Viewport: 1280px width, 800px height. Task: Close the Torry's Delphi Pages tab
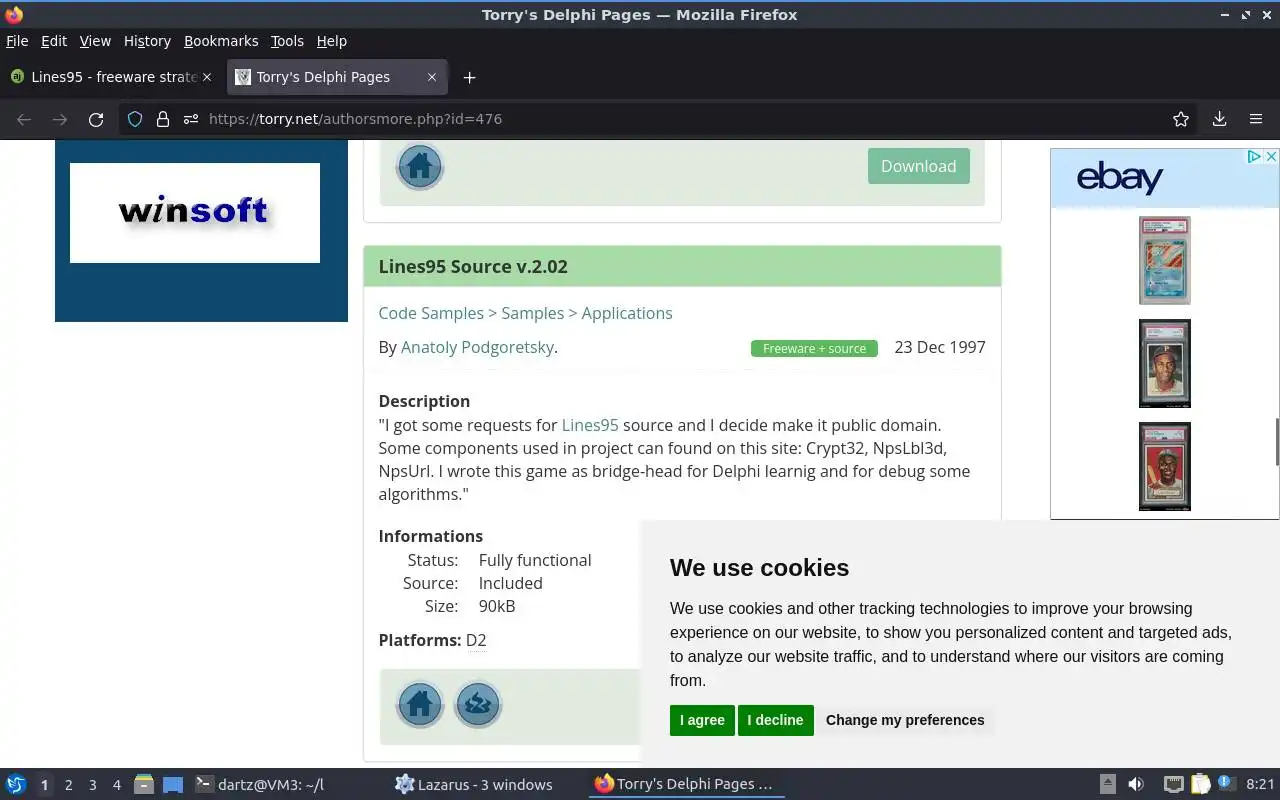tap(432, 77)
